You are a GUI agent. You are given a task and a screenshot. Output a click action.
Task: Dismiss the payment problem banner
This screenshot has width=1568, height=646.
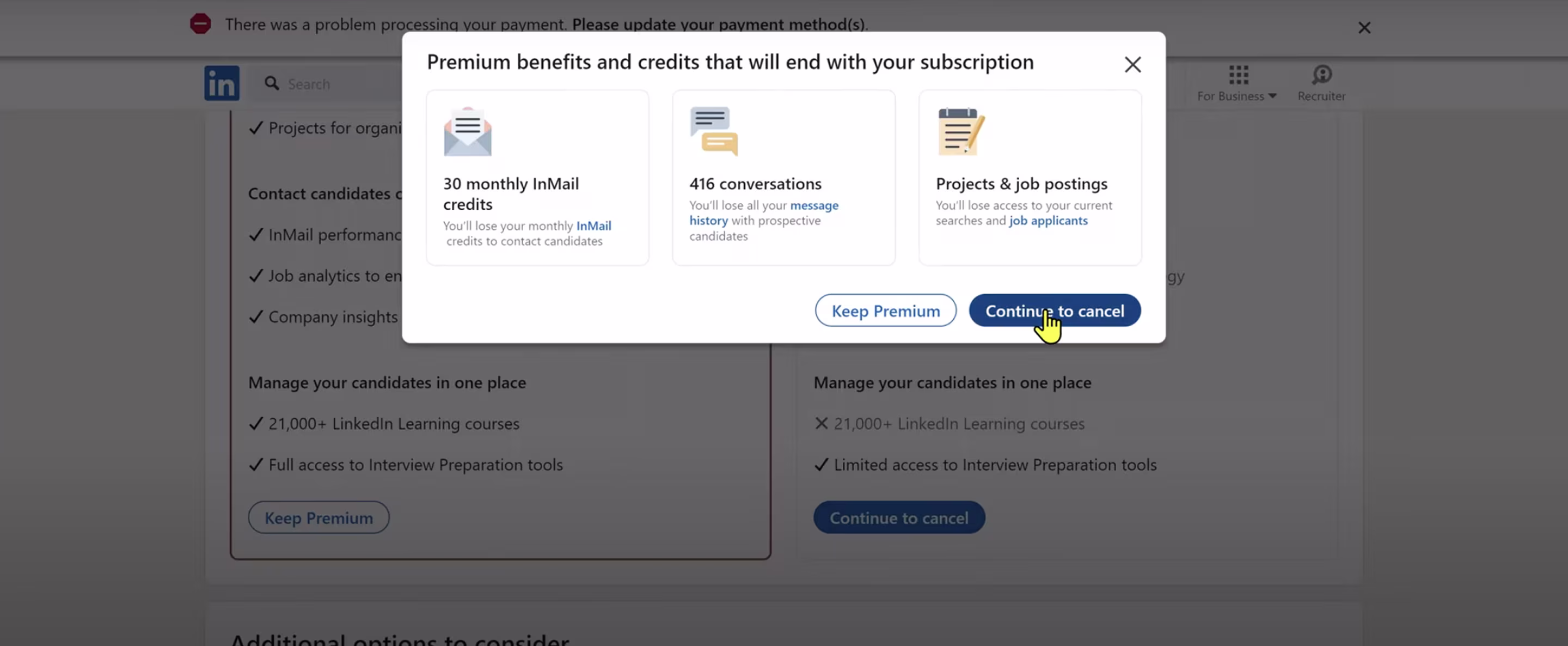1365,27
